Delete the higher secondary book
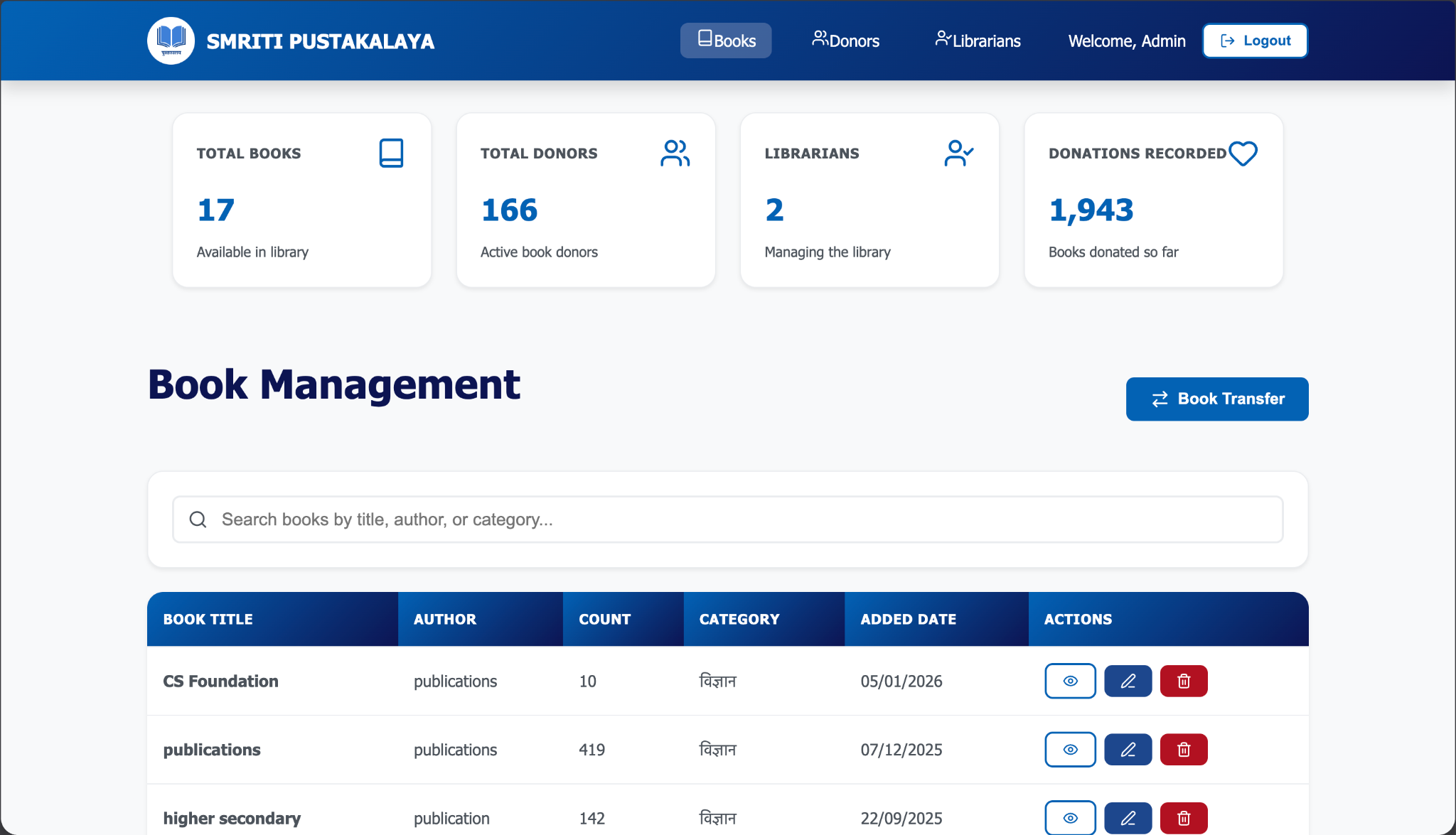Screen dimensions: 1456x835 (1184, 818)
